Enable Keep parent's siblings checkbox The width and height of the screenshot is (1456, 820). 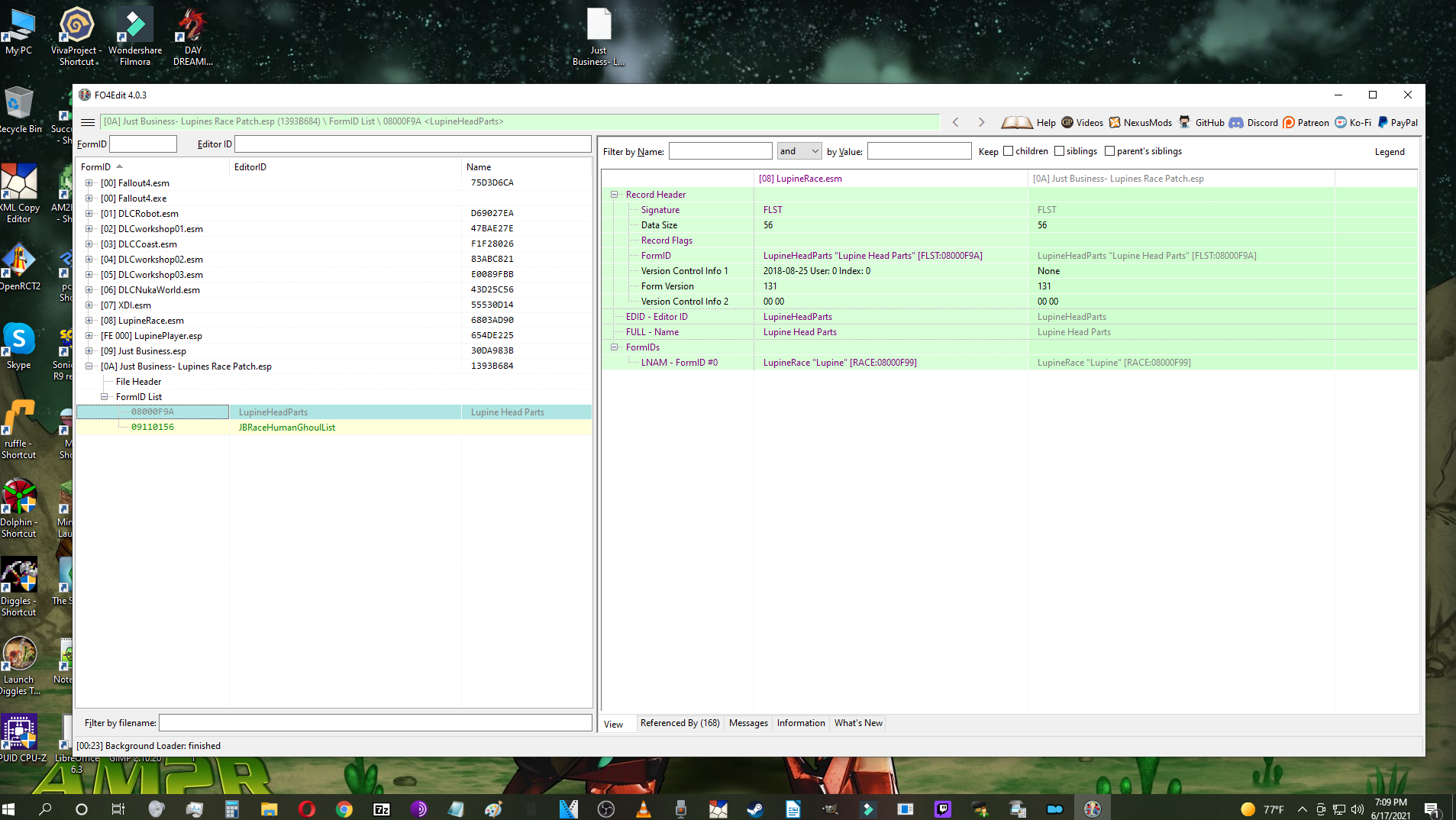pos(1109,151)
